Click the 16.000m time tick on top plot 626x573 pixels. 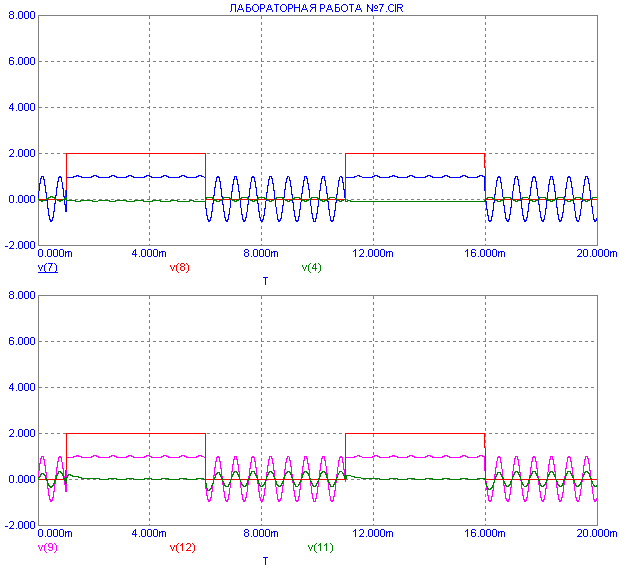(485, 254)
